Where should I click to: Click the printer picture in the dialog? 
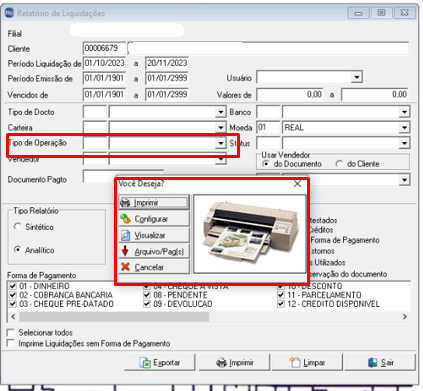(x=250, y=234)
